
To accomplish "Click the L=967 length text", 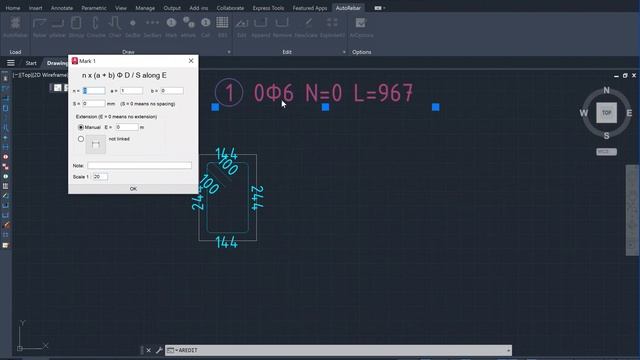I will point(383,93).
